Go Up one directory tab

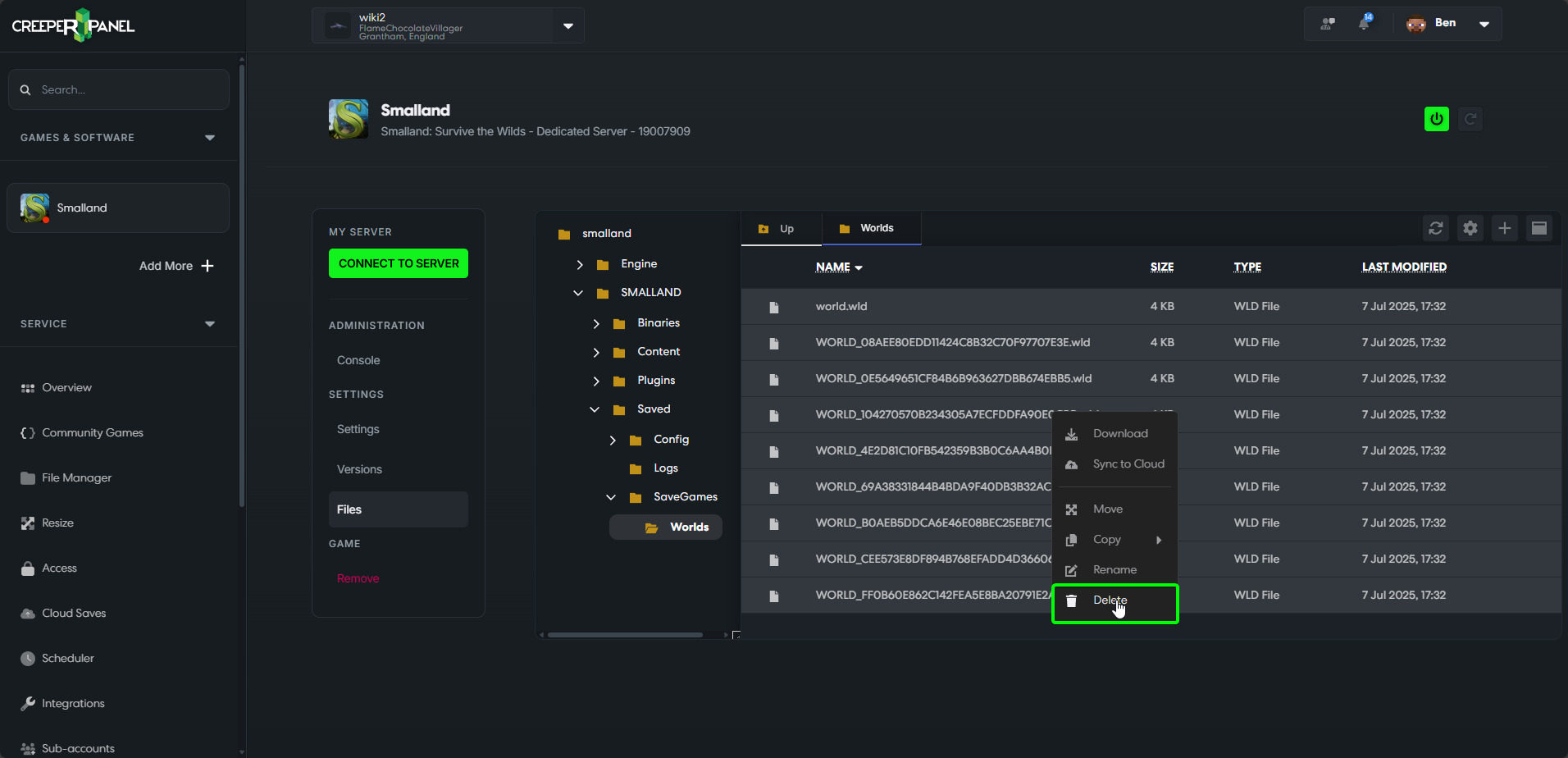[781, 228]
